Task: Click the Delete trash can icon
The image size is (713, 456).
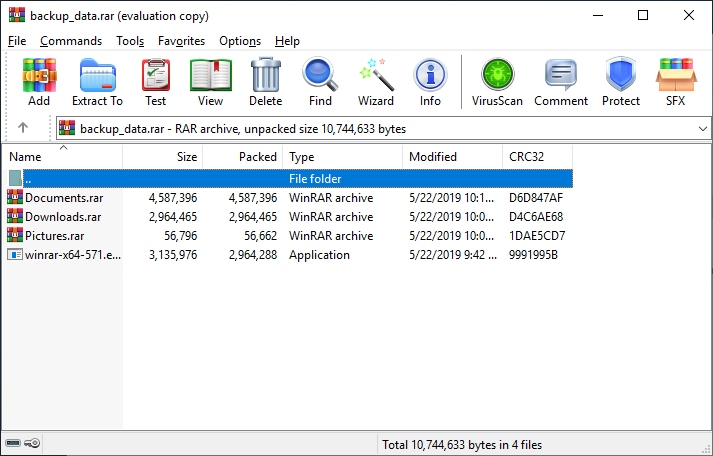Action: click(265, 82)
